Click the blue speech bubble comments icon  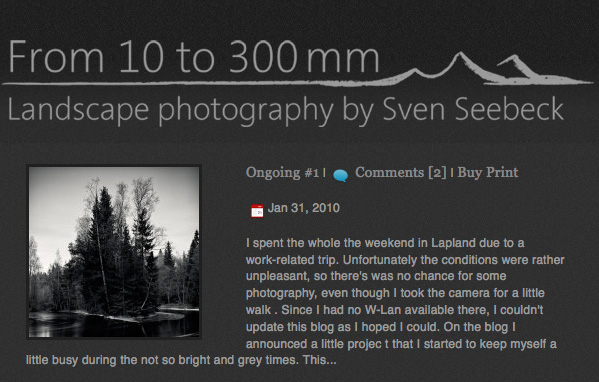click(x=340, y=175)
